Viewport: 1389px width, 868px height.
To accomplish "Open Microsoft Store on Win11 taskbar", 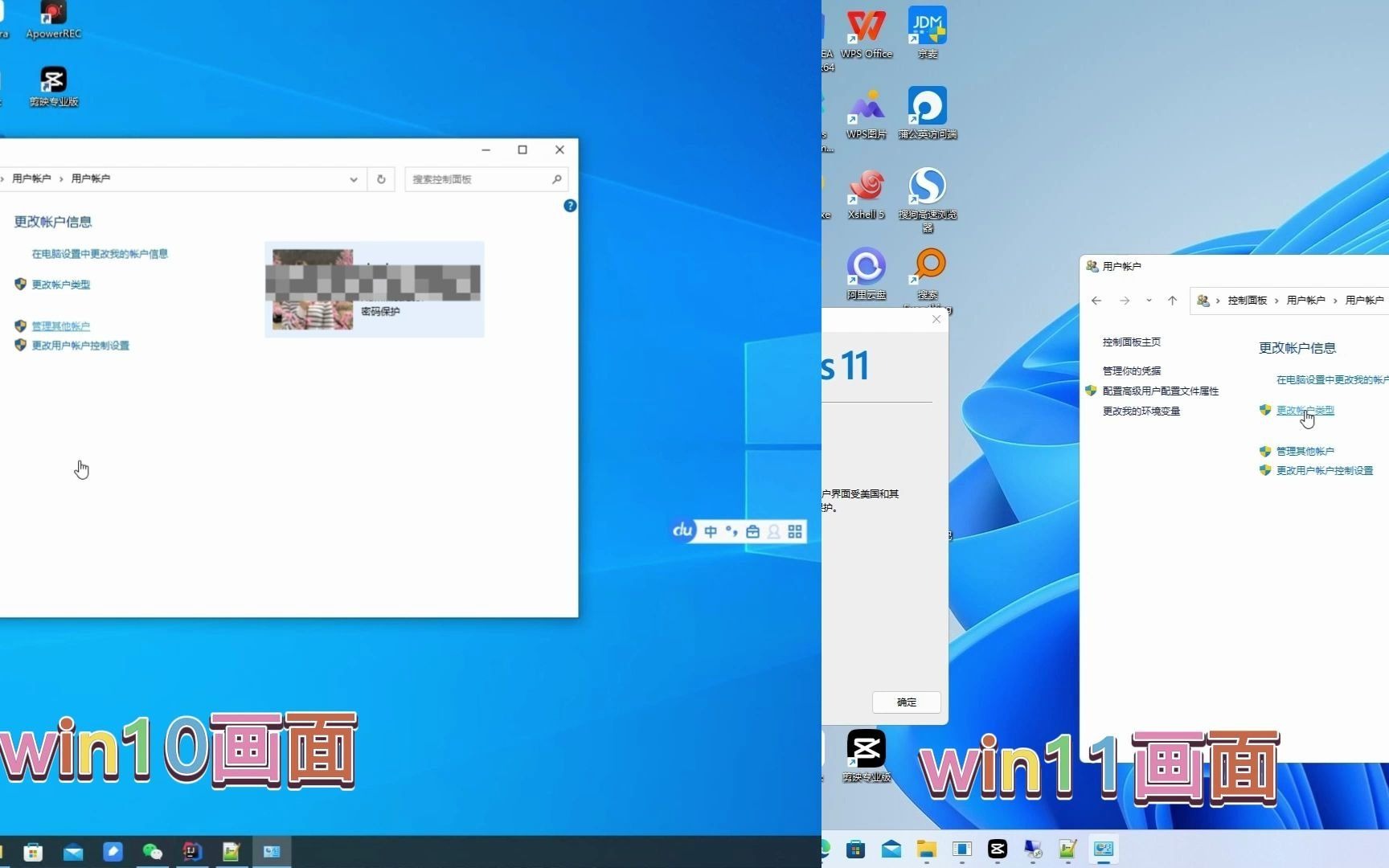I will click(x=856, y=849).
